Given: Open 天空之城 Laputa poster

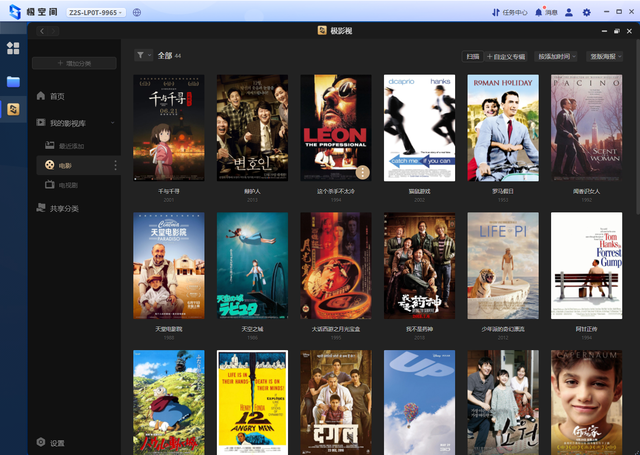Looking at the screenshot, I should coord(252,266).
